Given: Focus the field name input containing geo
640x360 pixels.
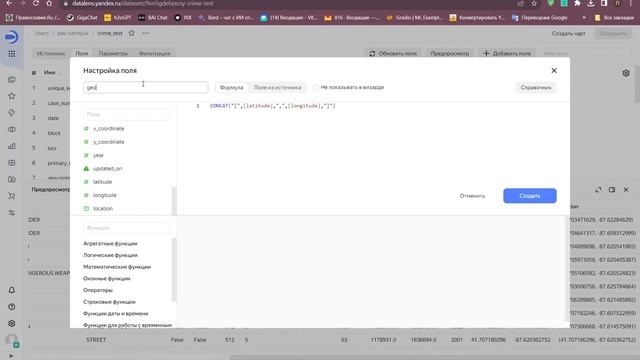Looking at the screenshot, I should [x=146, y=87].
